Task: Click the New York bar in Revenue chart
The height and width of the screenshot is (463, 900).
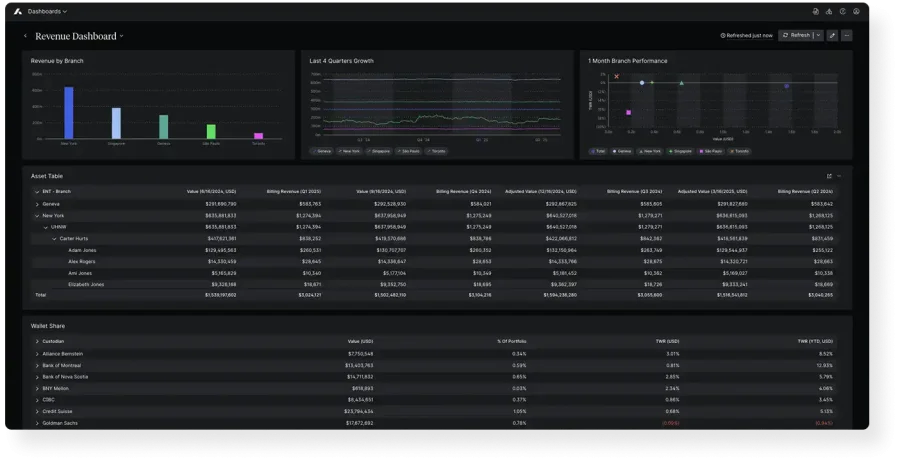Action: click(69, 112)
